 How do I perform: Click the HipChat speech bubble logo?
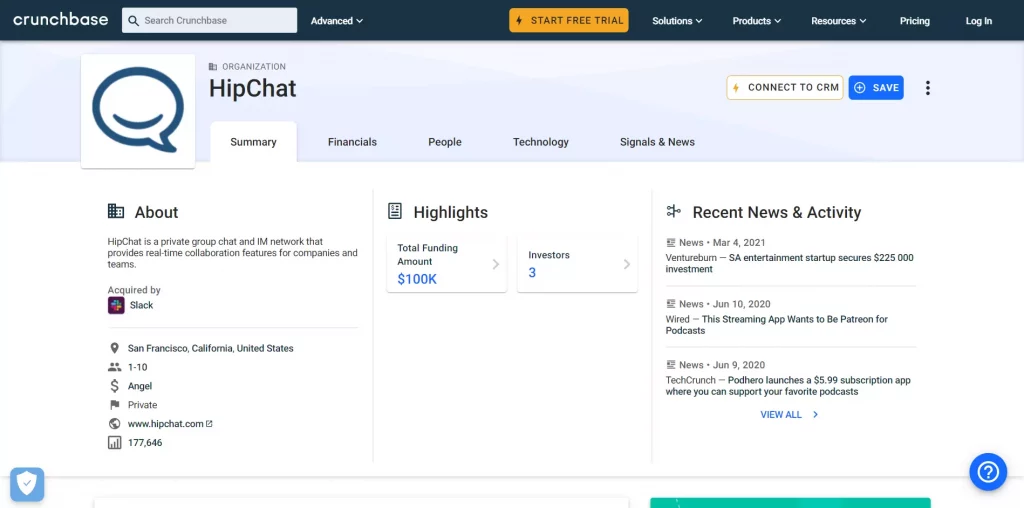138,109
